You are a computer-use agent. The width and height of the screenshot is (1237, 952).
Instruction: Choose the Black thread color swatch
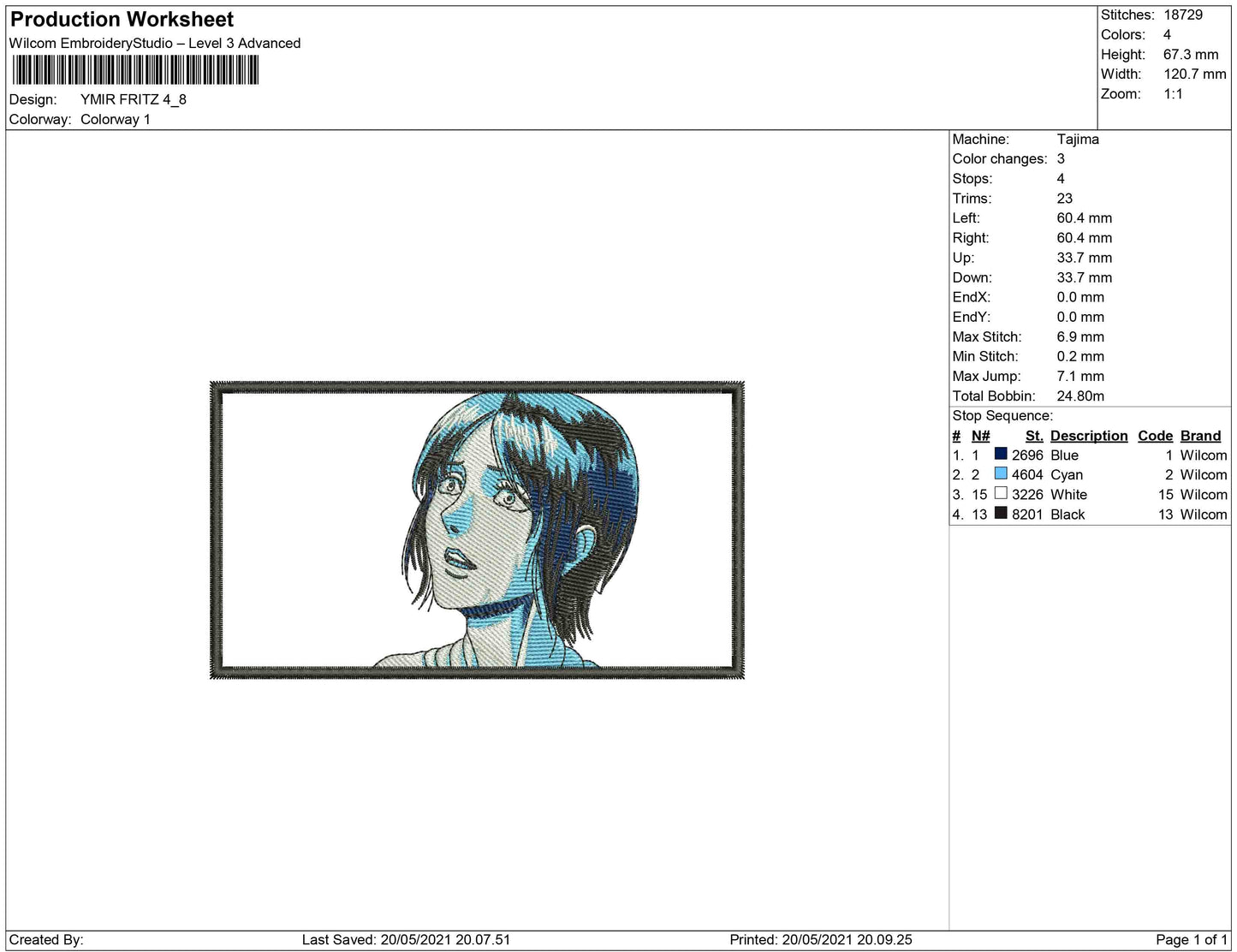click(1001, 514)
